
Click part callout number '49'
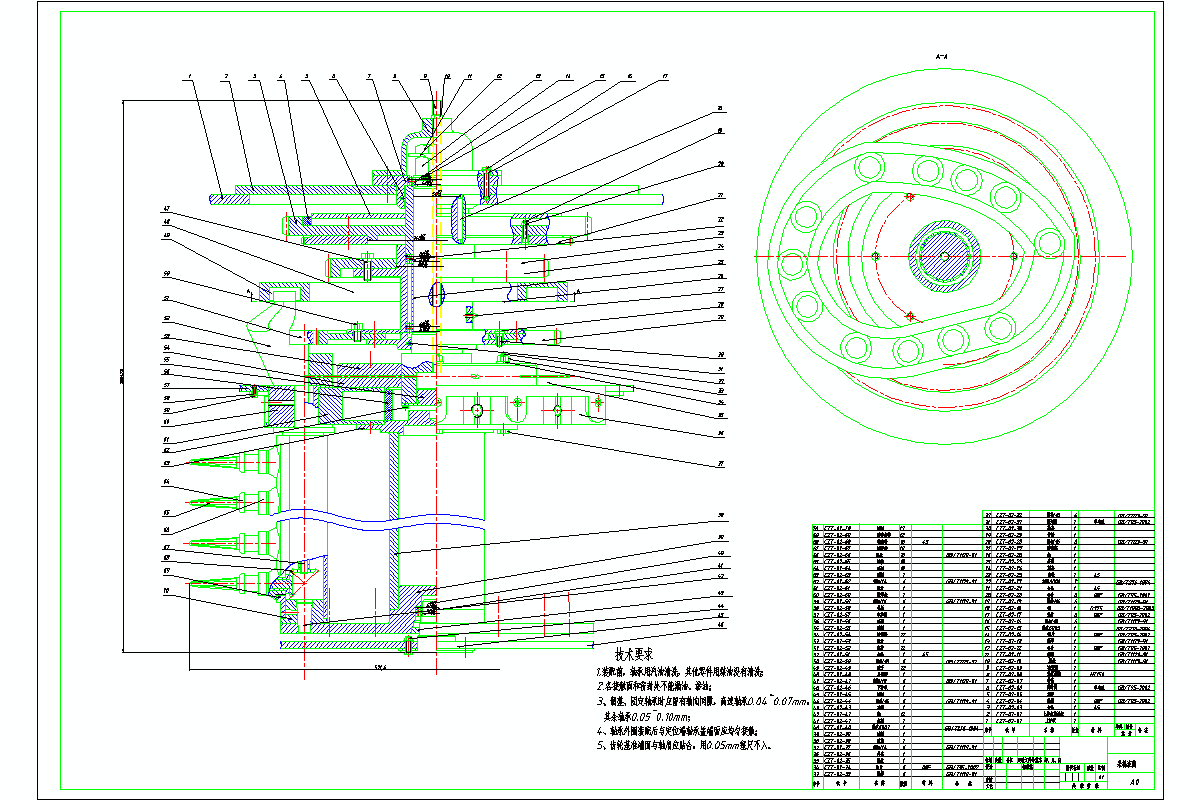166,236
